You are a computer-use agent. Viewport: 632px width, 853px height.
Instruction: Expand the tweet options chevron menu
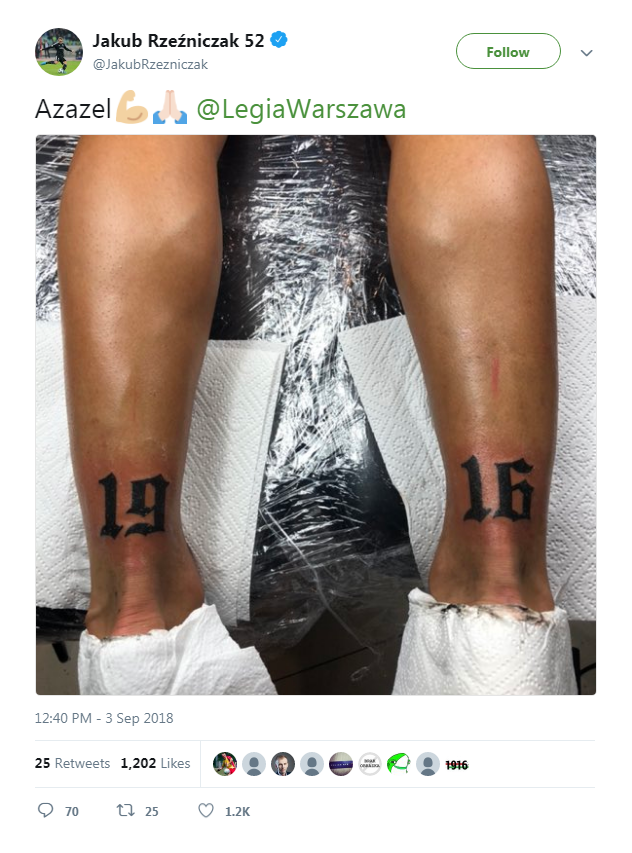[x=586, y=53]
